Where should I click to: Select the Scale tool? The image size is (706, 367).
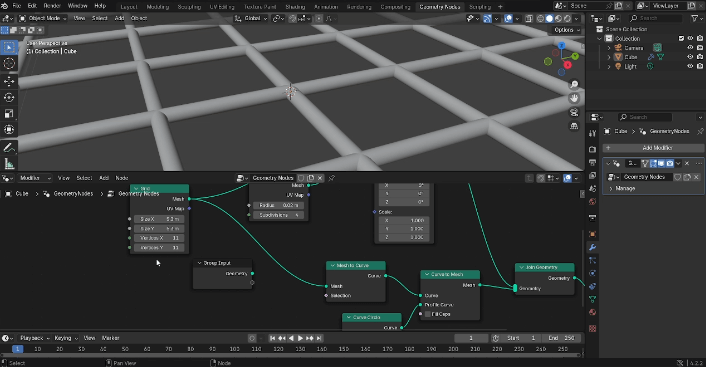click(9, 113)
